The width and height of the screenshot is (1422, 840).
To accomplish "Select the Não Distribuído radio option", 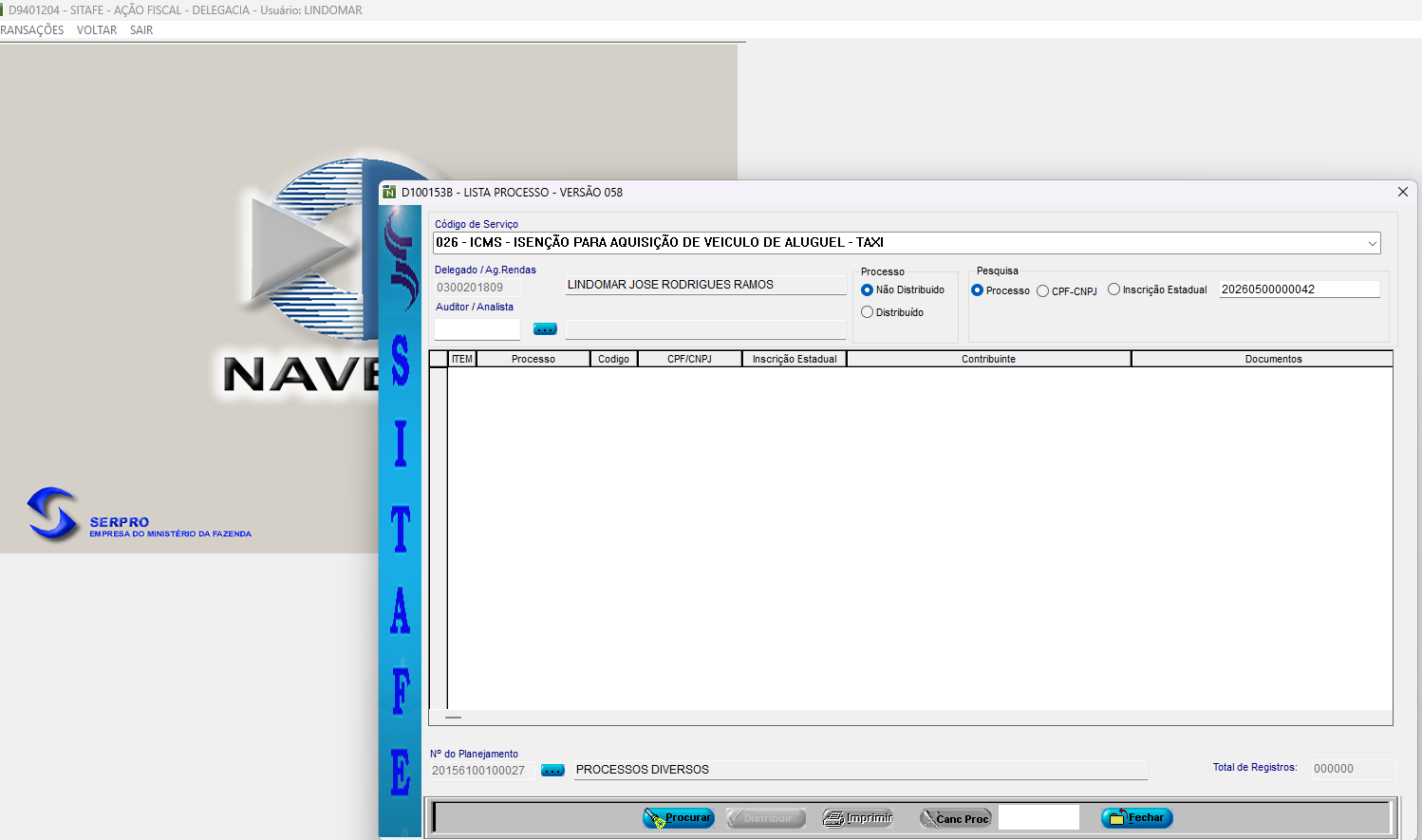I will click(867, 290).
